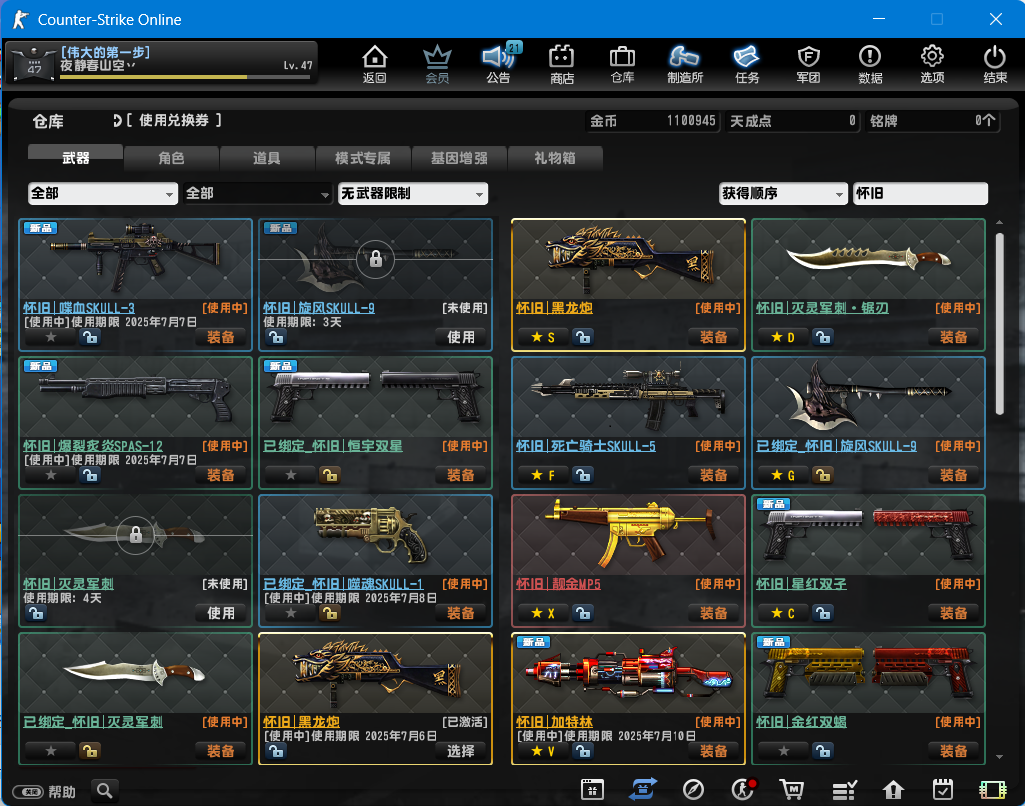Open the 选项 settings gear icon
The height and width of the screenshot is (806, 1025).
click(x=932, y=64)
